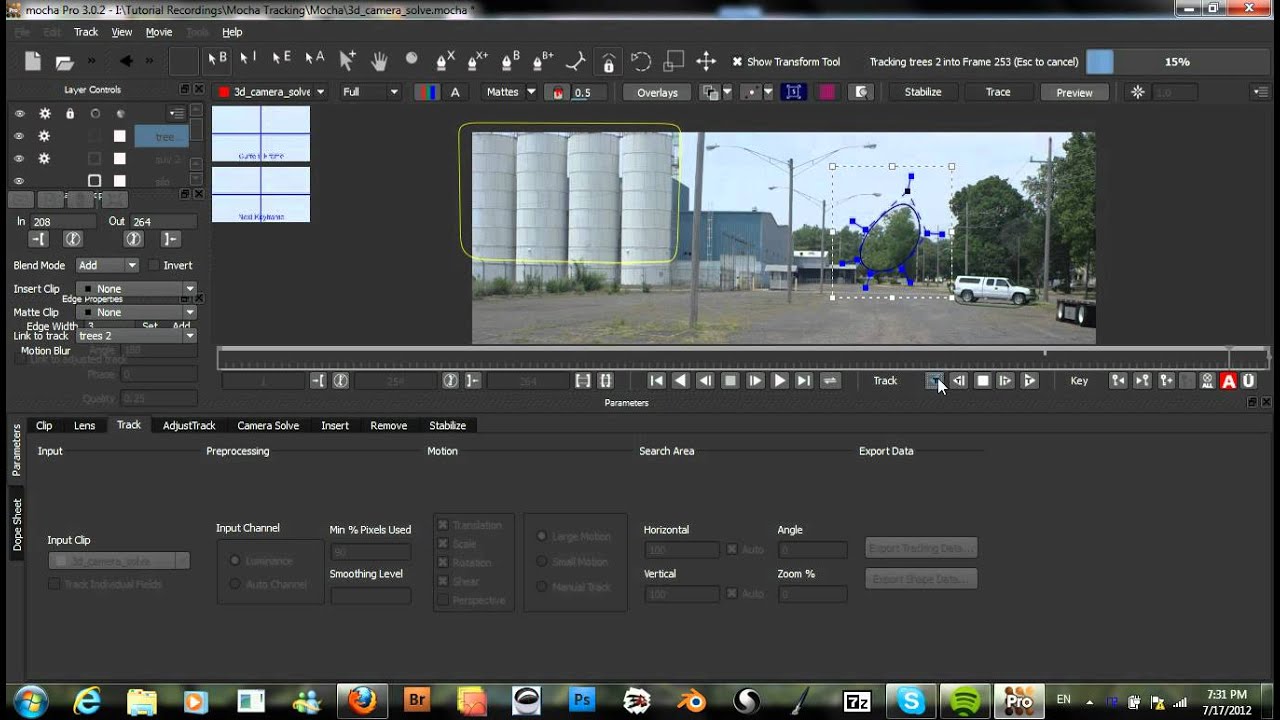Select the Large Motion radio button
Image resolution: width=1280 pixels, height=720 pixels.
pos(543,536)
